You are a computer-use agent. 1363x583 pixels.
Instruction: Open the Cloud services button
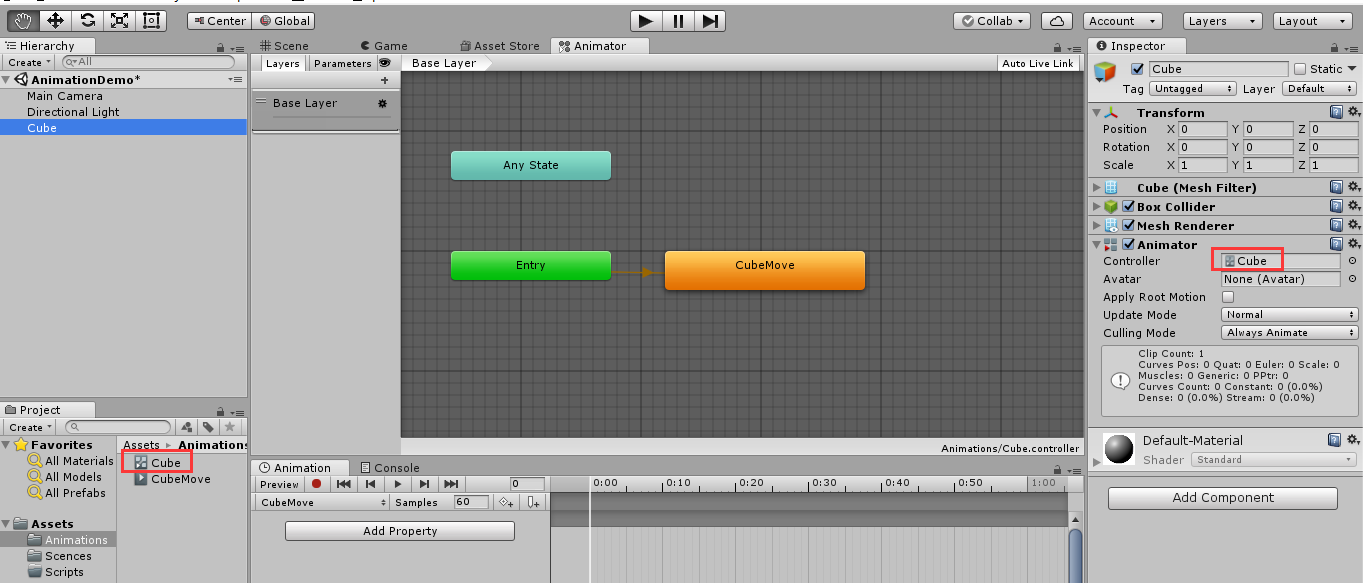(x=1056, y=20)
